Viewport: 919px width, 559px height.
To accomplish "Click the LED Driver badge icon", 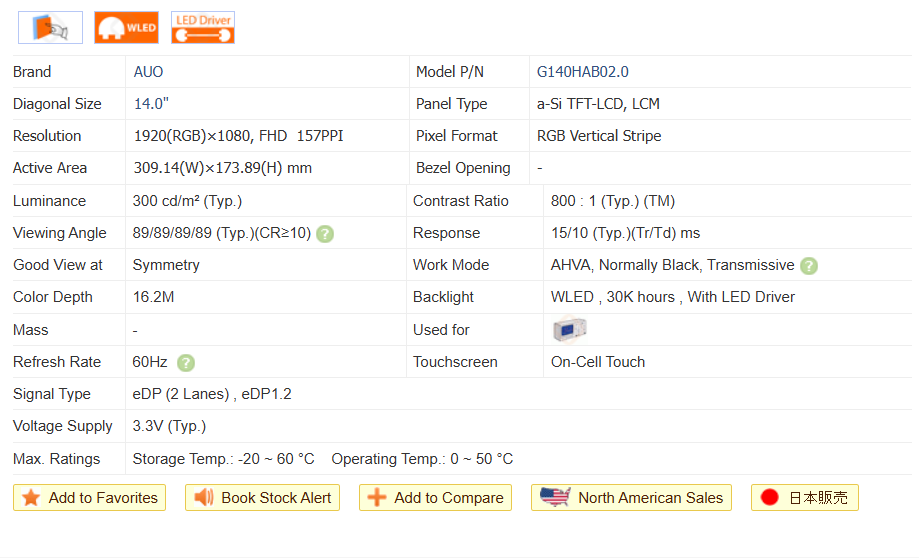I will click(203, 27).
